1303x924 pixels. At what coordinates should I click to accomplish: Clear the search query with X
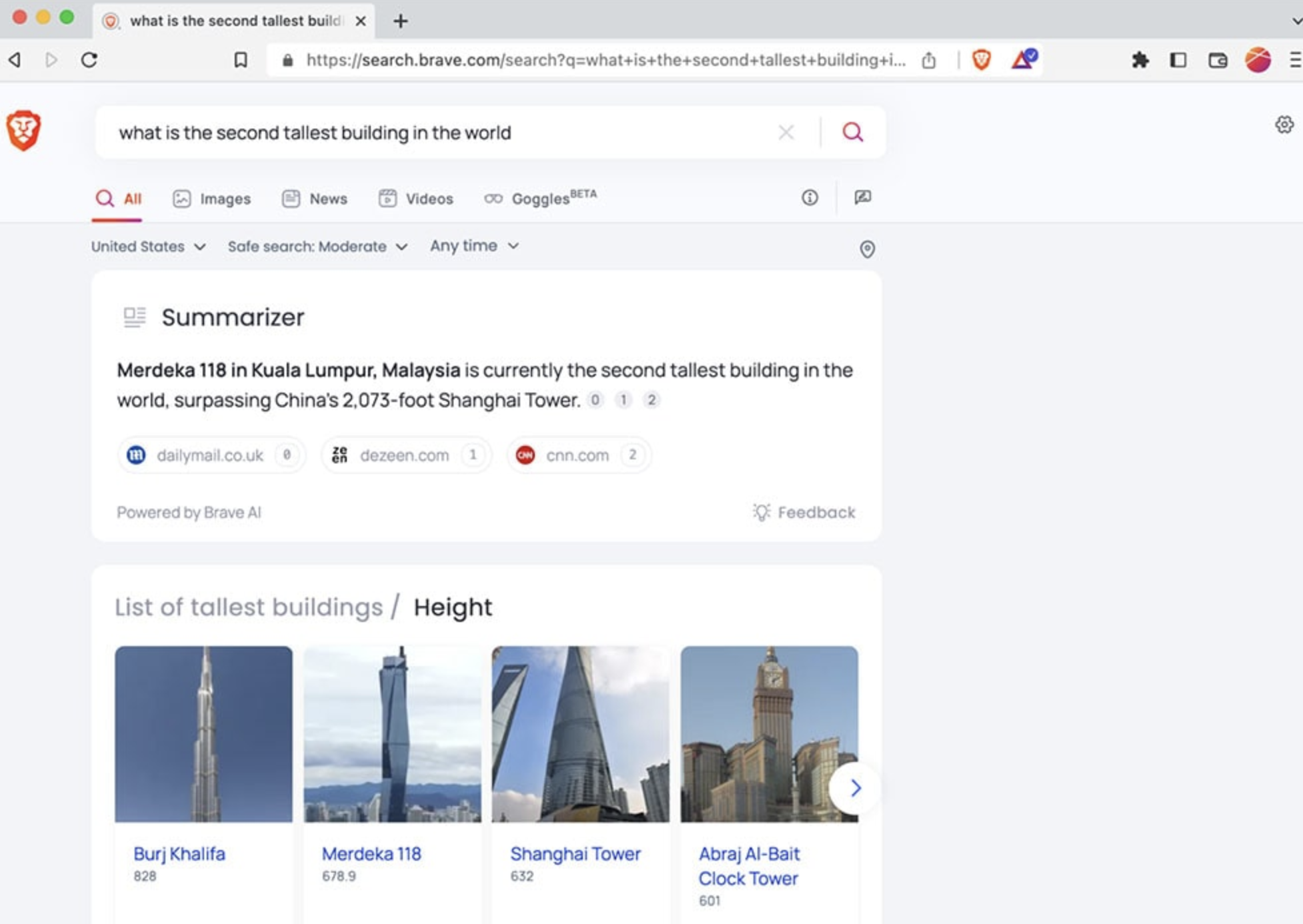(786, 132)
